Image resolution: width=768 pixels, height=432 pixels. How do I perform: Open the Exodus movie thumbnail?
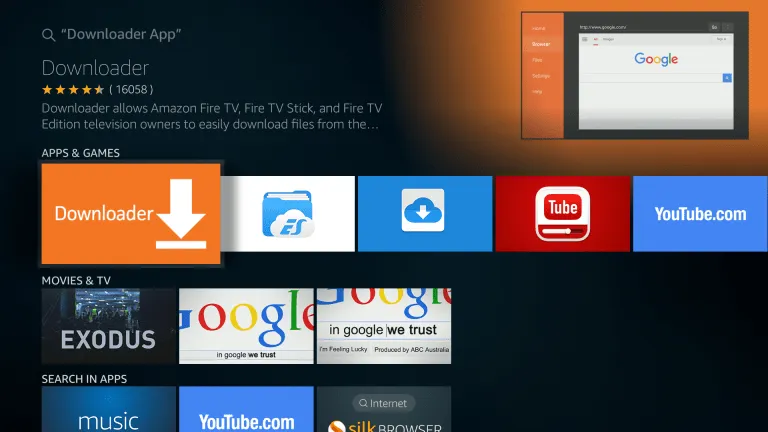pos(109,326)
